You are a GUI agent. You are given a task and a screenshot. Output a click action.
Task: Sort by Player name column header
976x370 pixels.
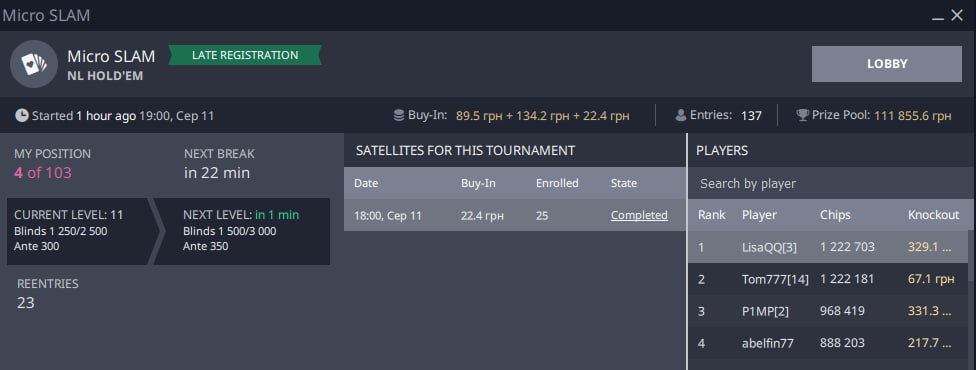click(x=759, y=215)
